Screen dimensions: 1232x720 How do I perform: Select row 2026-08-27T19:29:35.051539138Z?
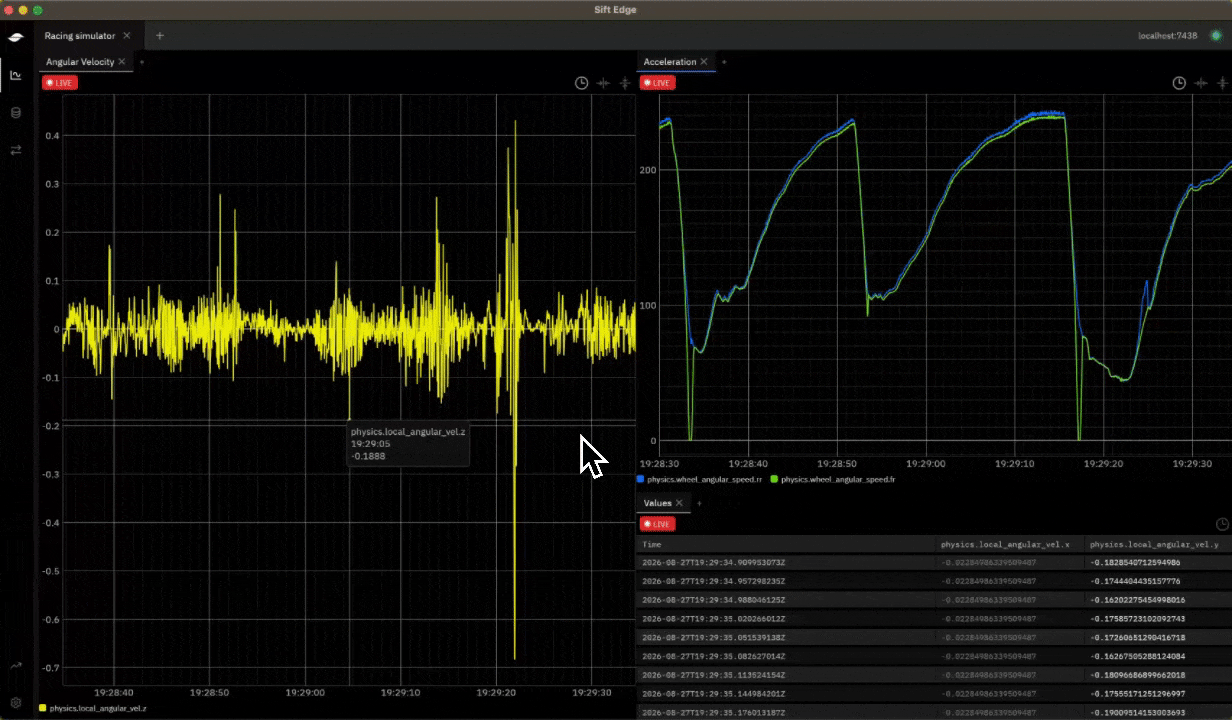934,637
